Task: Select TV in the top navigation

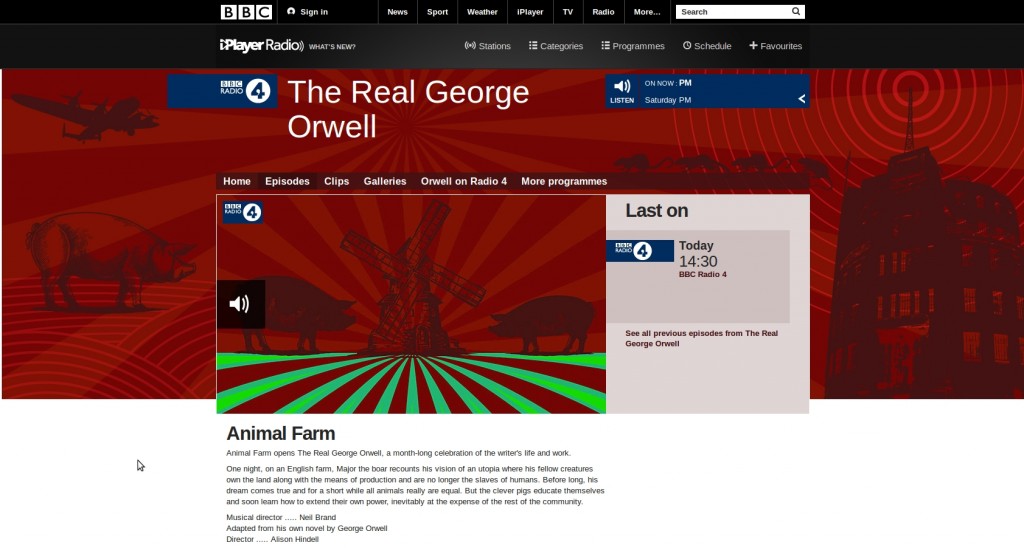Action: [568, 12]
